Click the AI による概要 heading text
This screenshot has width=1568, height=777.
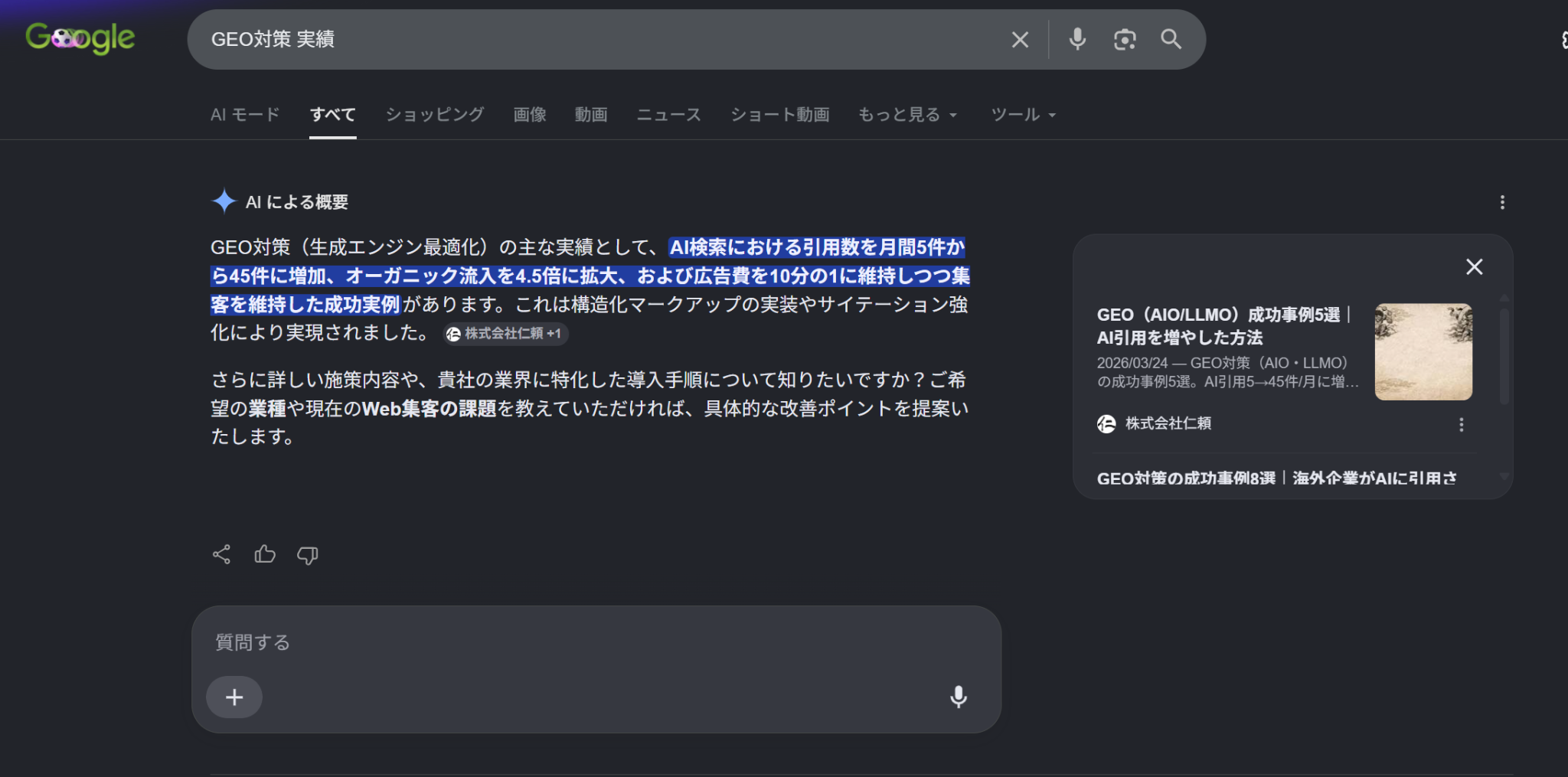(297, 202)
